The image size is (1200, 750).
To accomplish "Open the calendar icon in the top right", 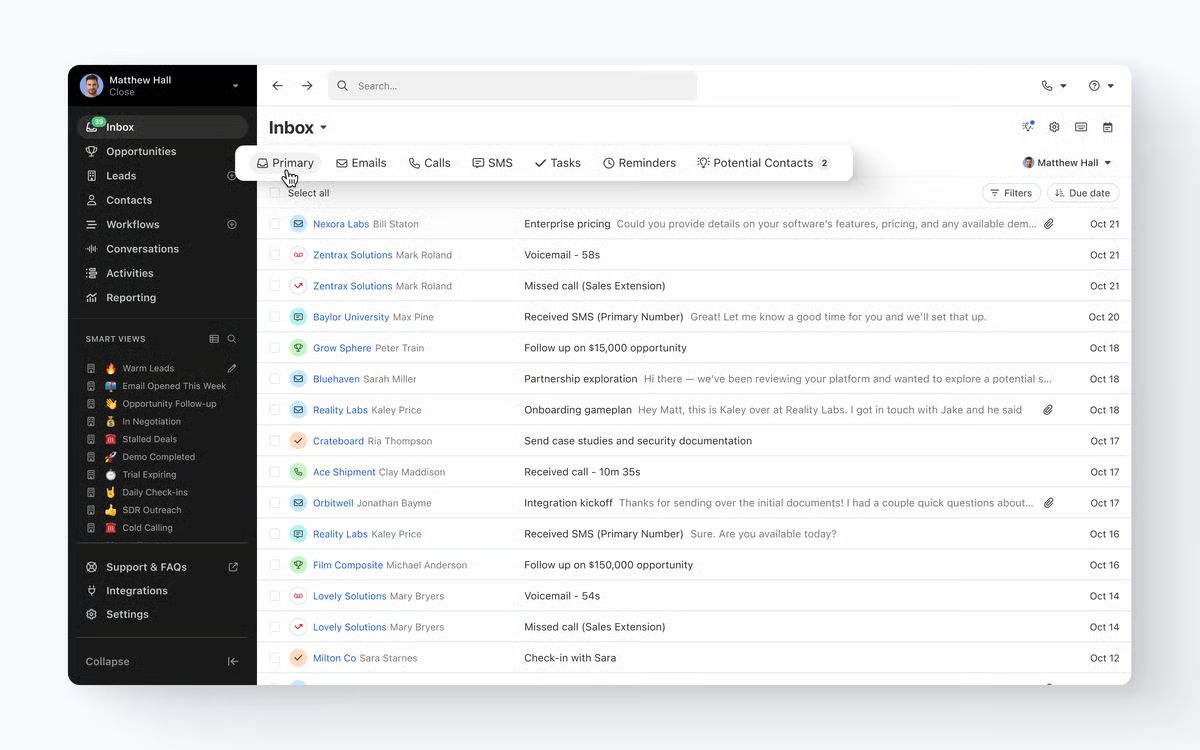I will pos(1108,127).
